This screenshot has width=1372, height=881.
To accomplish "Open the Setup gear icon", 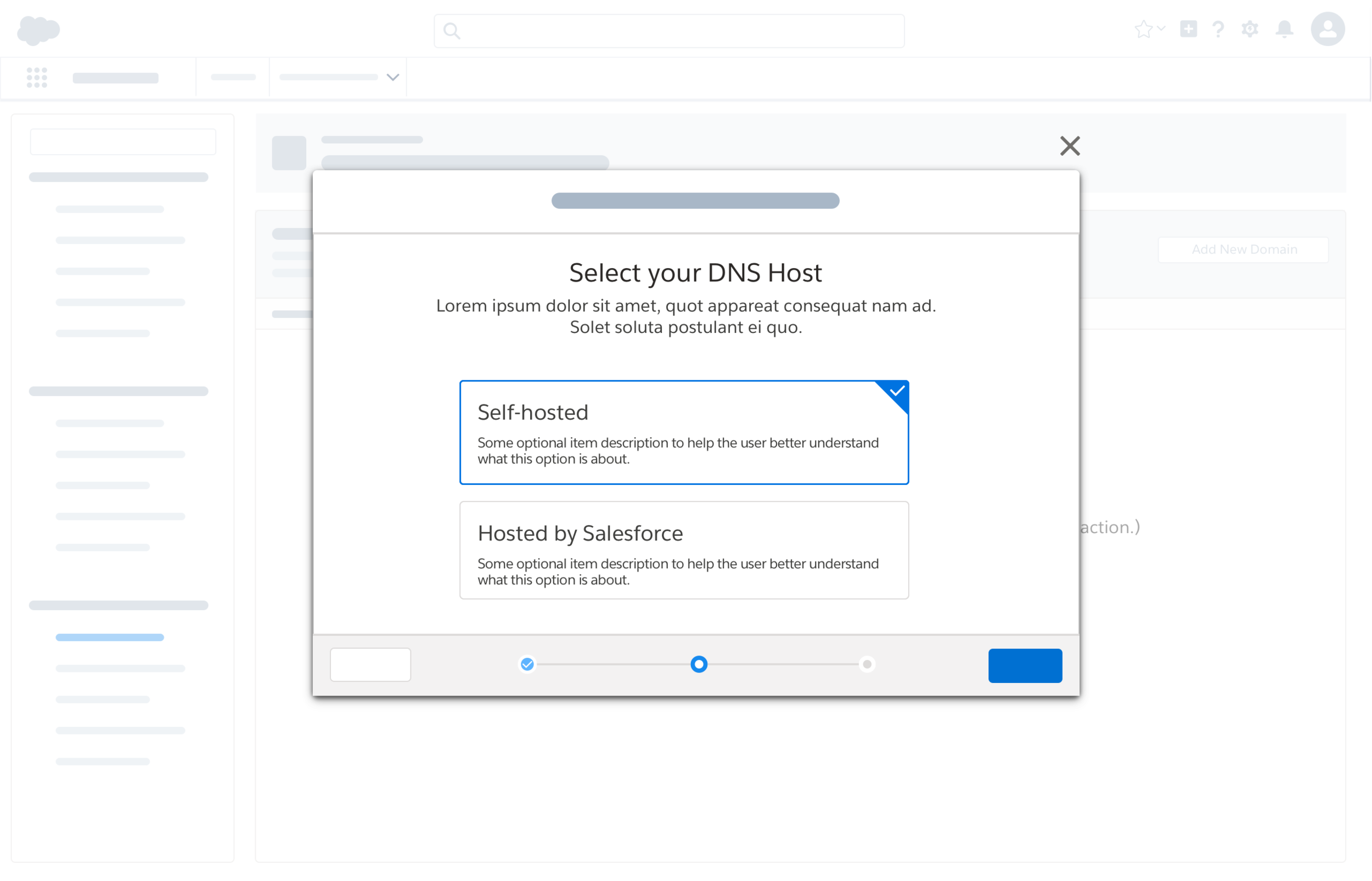I will [x=1250, y=29].
